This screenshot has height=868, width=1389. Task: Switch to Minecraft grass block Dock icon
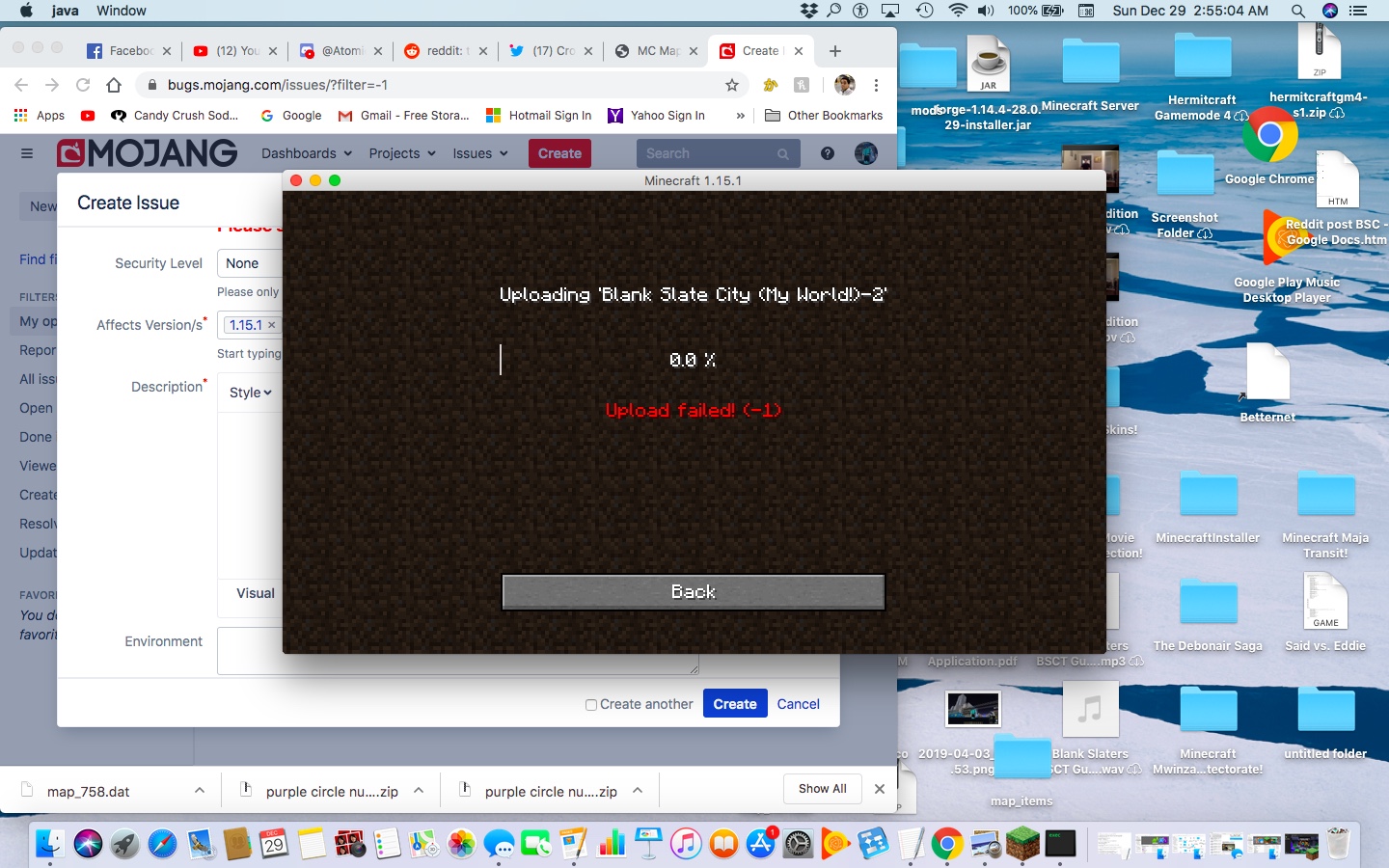click(1022, 844)
